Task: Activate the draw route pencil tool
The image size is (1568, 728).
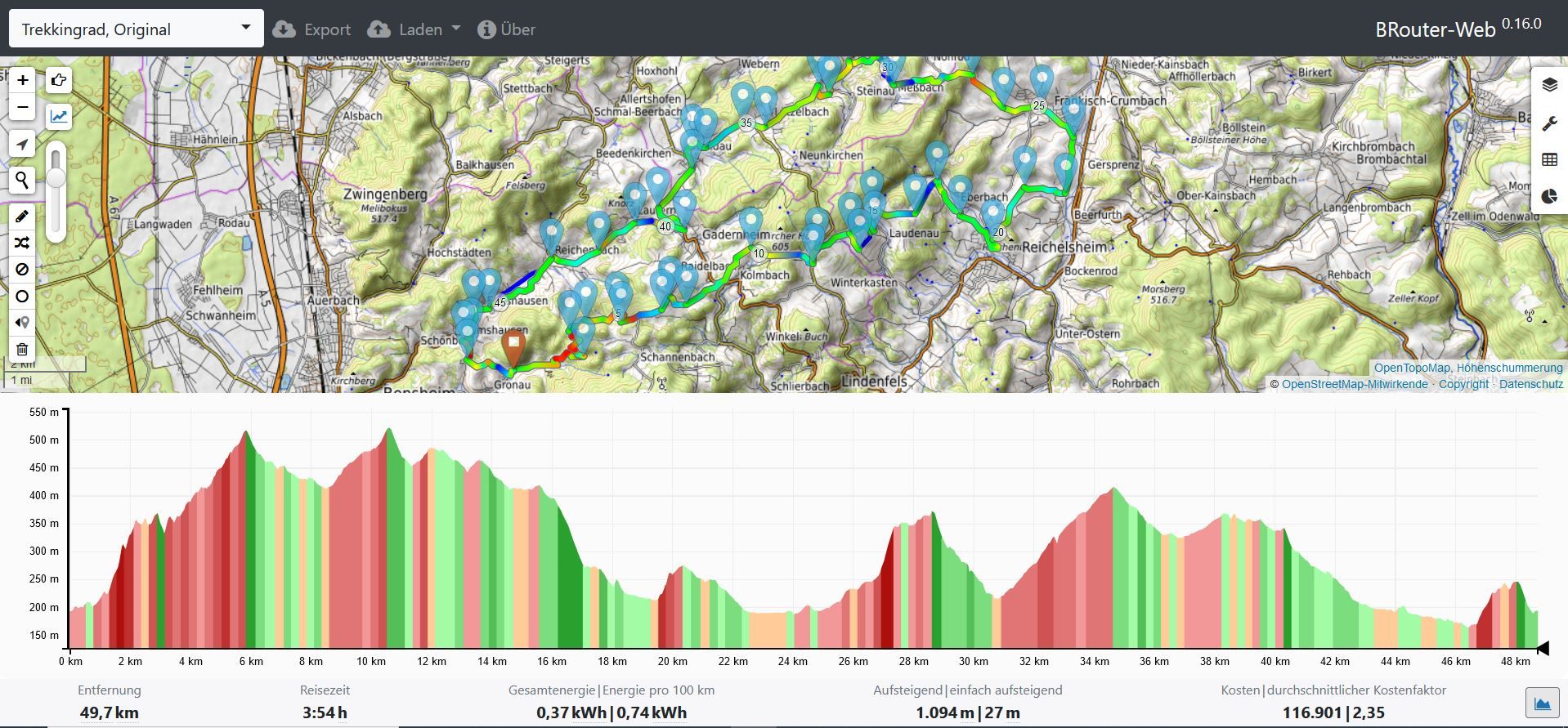Action: click(23, 217)
